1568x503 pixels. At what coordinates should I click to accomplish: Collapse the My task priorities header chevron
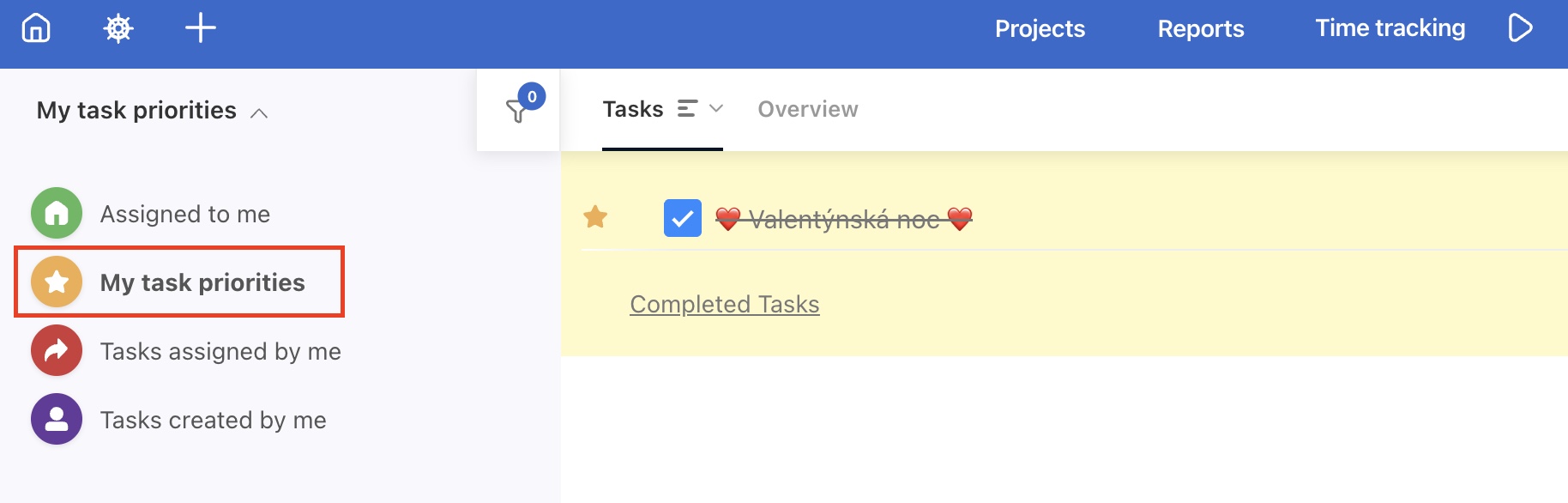pyautogui.click(x=259, y=113)
